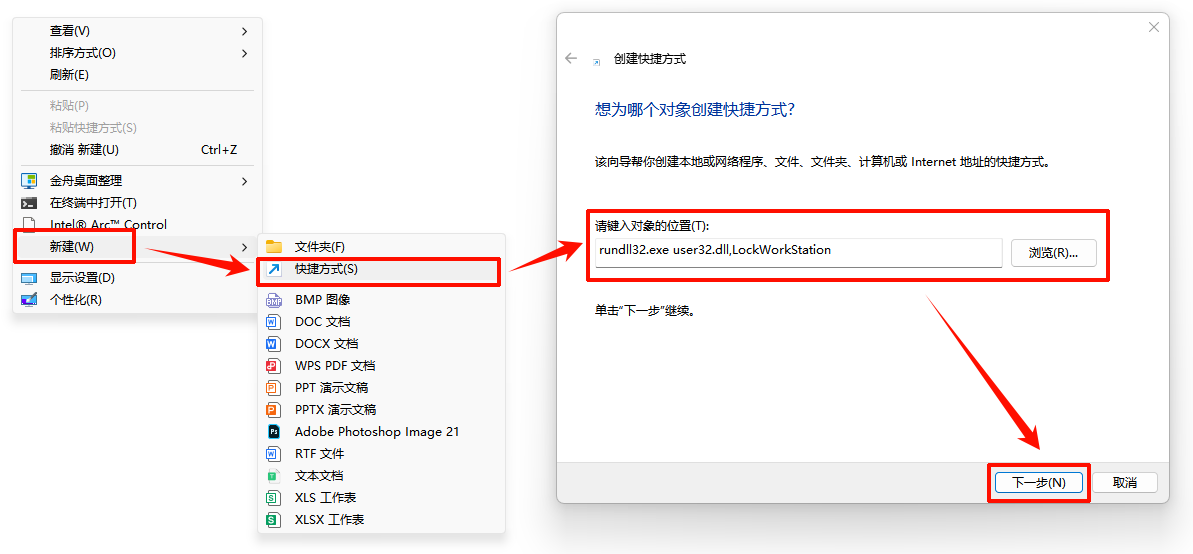Click the PPT 演示文稿 icon
Screen dimensions: 1193x554
(x=272, y=388)
